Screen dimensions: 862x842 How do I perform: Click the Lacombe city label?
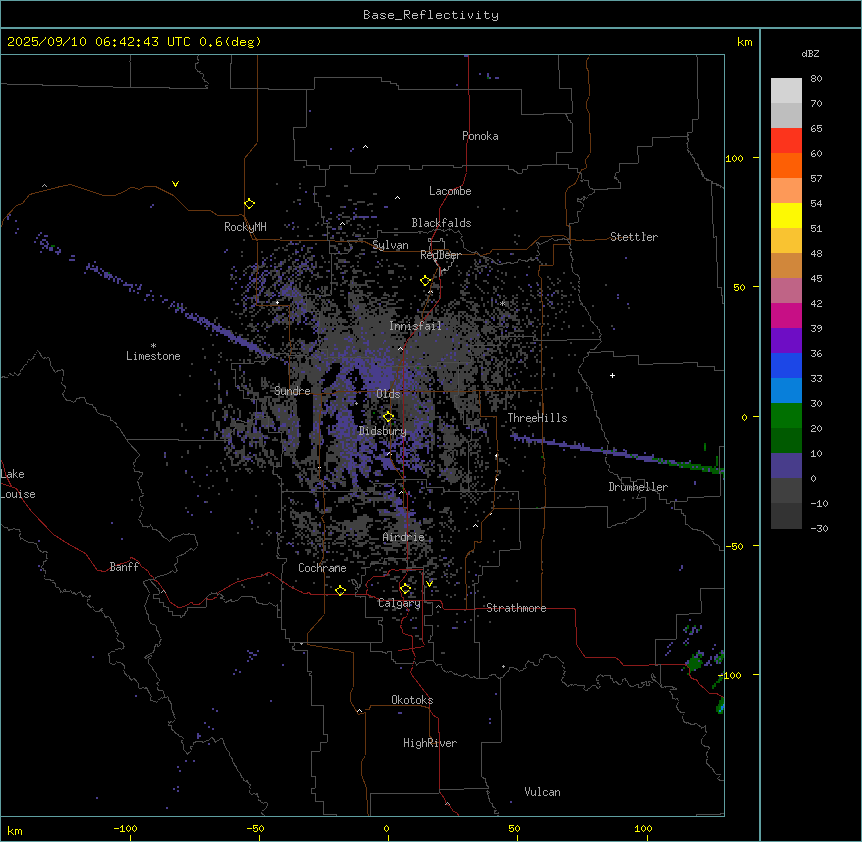[450, 191]
